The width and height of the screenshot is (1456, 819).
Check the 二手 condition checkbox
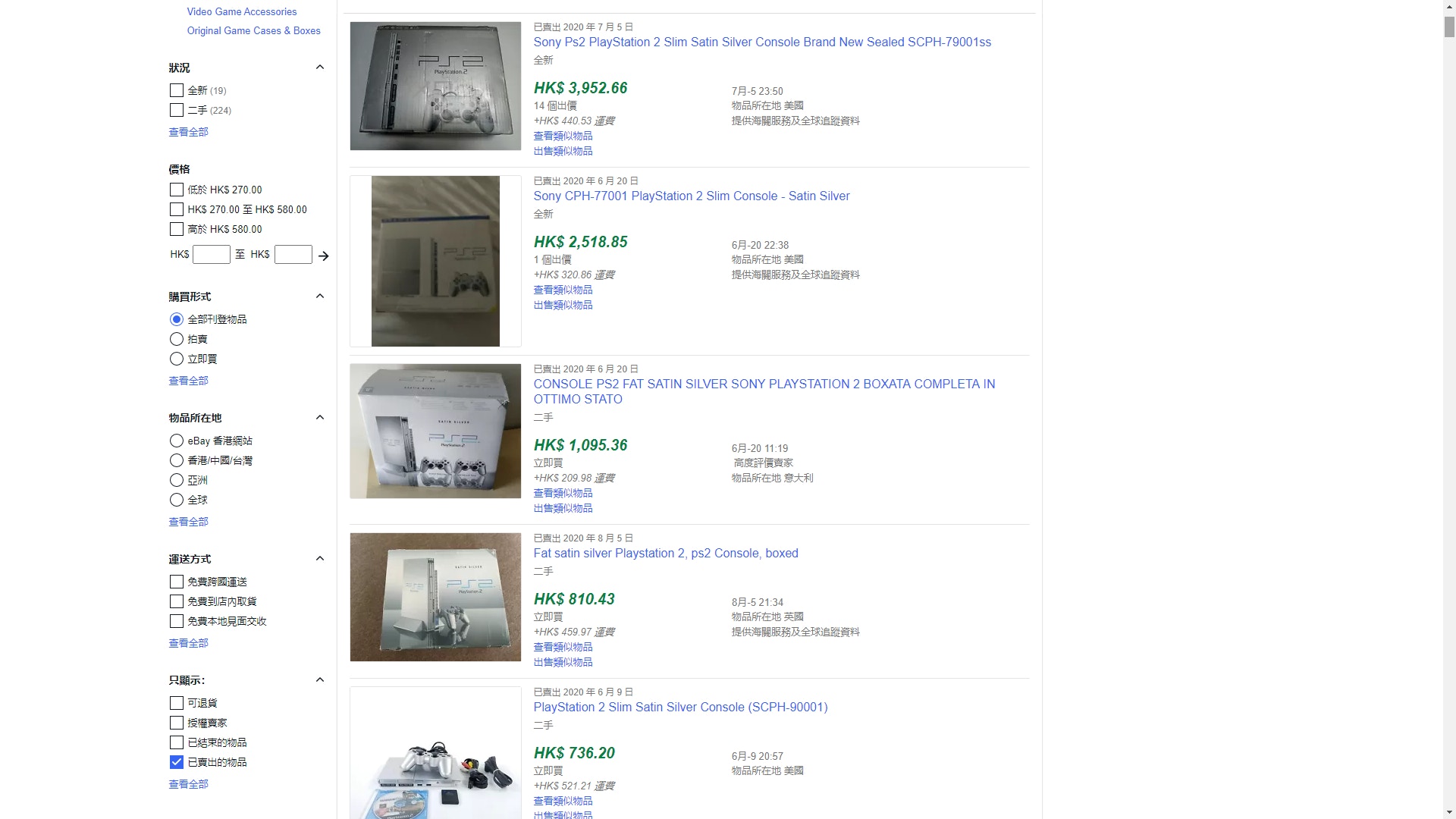point(177,110)
